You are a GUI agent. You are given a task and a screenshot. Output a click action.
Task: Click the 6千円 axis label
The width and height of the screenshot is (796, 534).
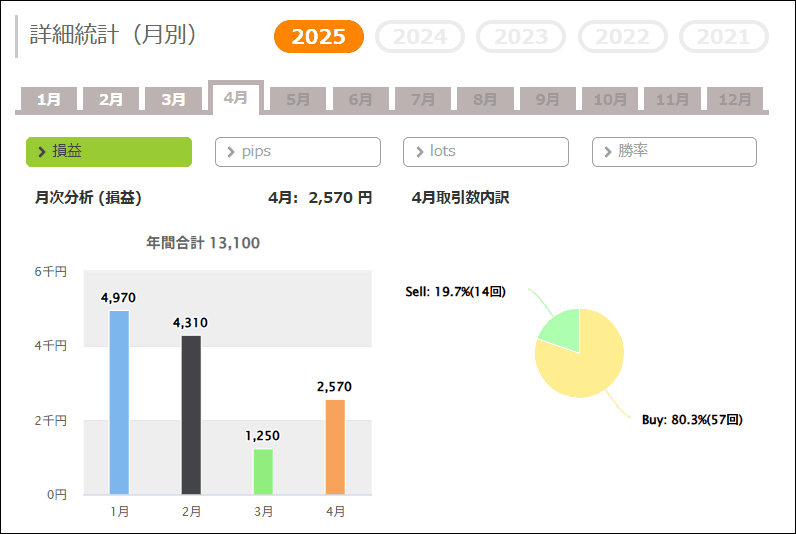[x=51, y=272]
